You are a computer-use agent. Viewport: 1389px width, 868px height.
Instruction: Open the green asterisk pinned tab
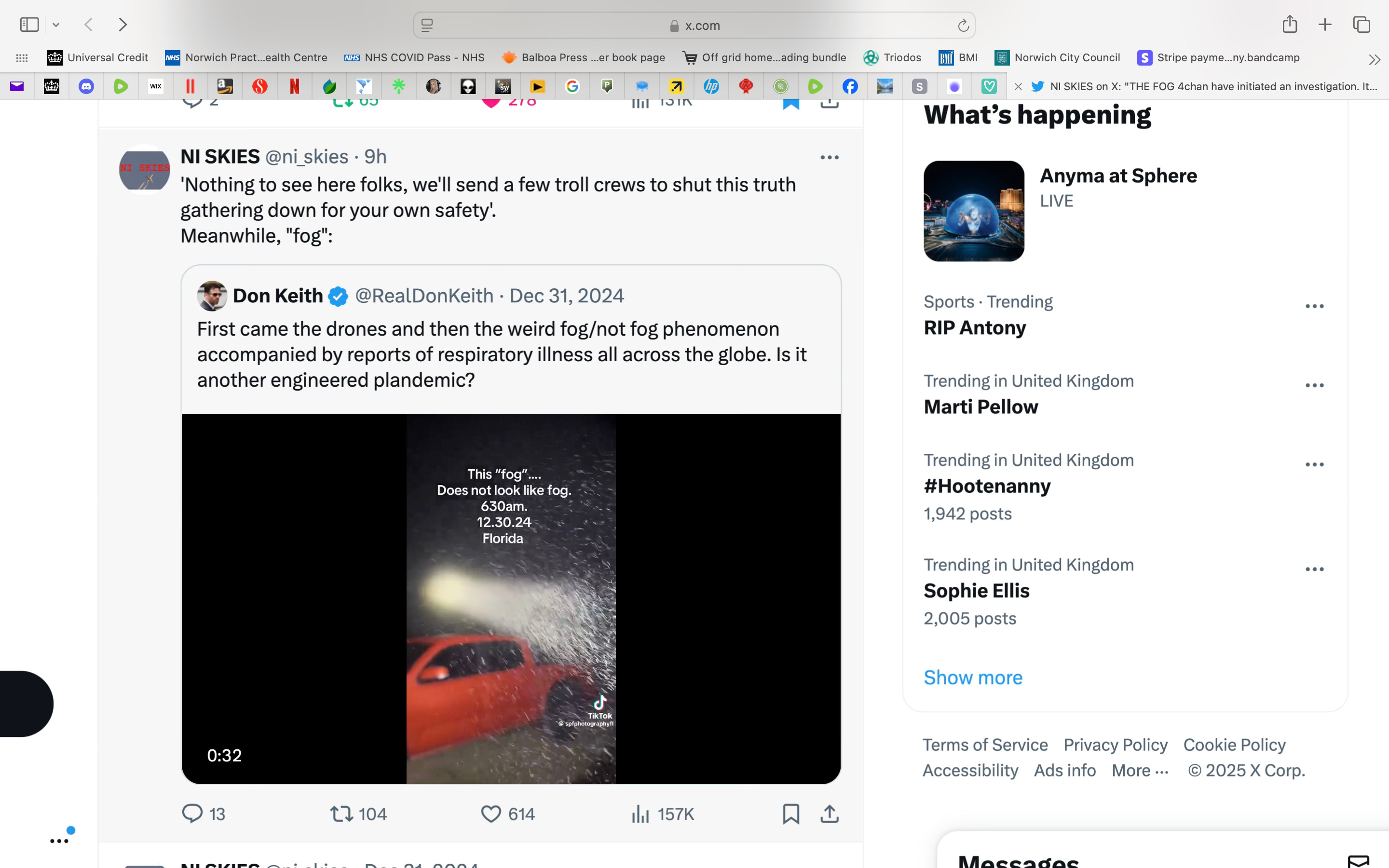tap(399, 87)
